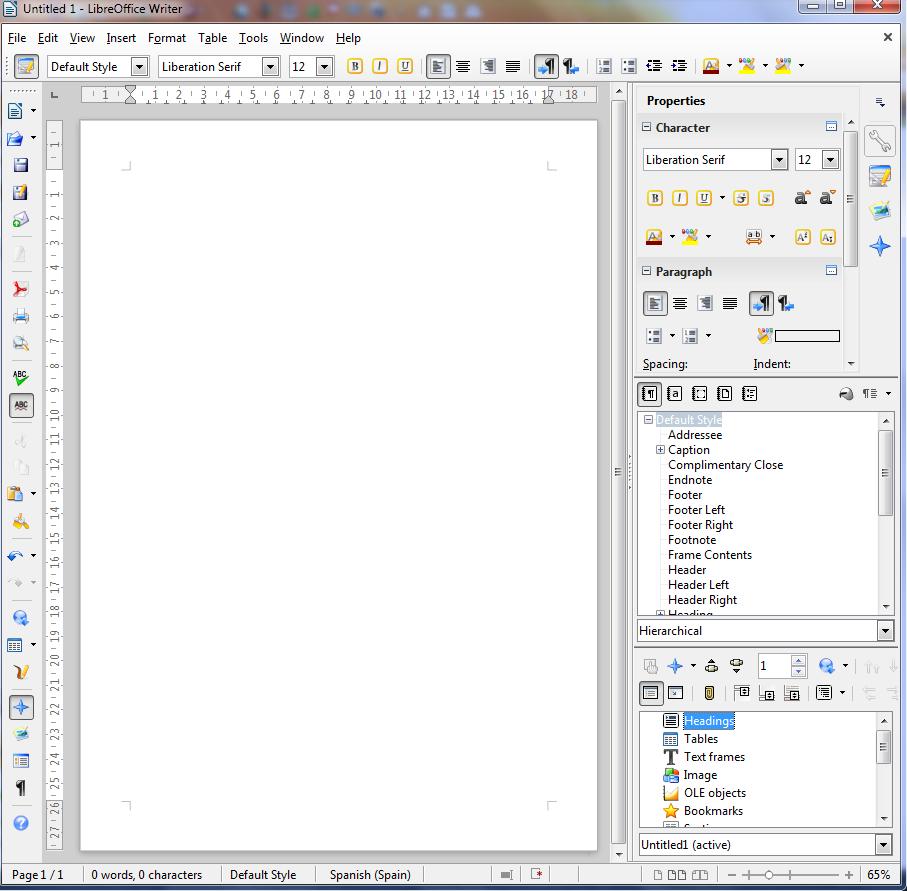Toggle Bold in sidebar Character panel
907x891 pixels.
click(x=655, y=198)
